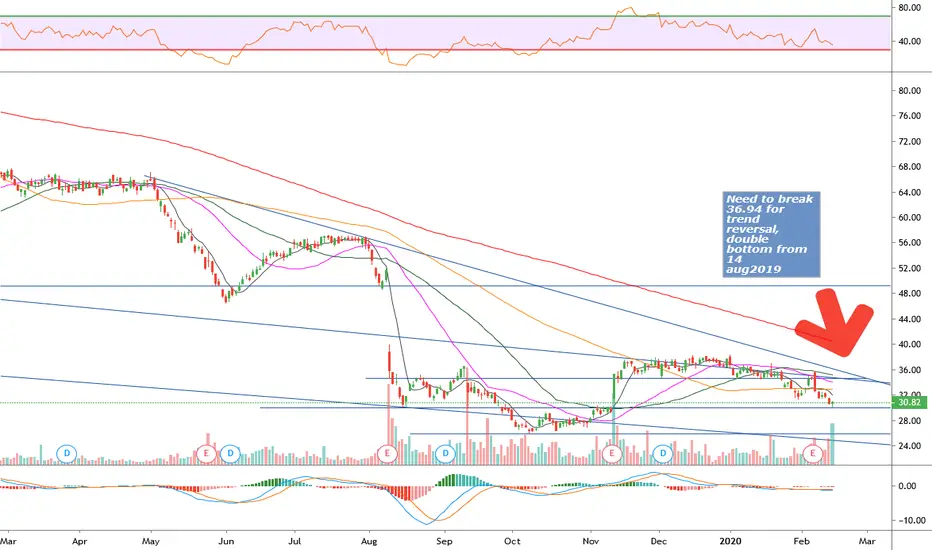Image resolution: width=932 pixels, height=550 pixels.
Task: Click the 64.00 price axis label
Action: coord(909,192)
